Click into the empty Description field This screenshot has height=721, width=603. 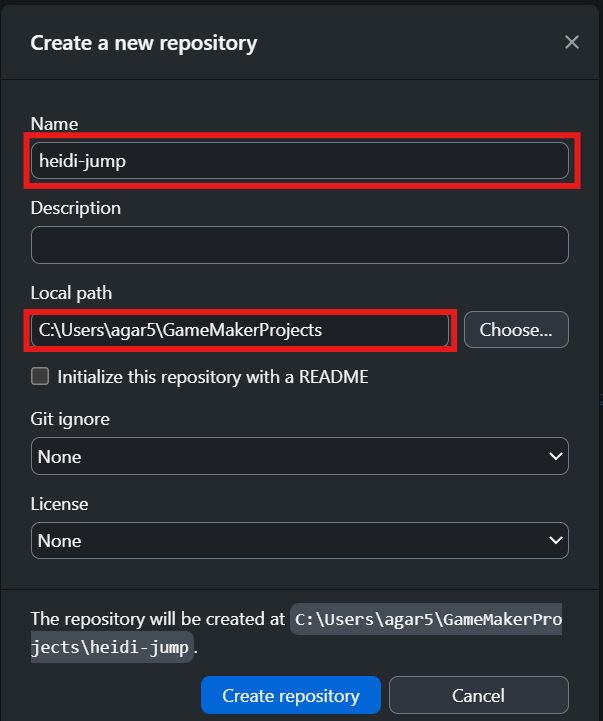click(299, 245)
